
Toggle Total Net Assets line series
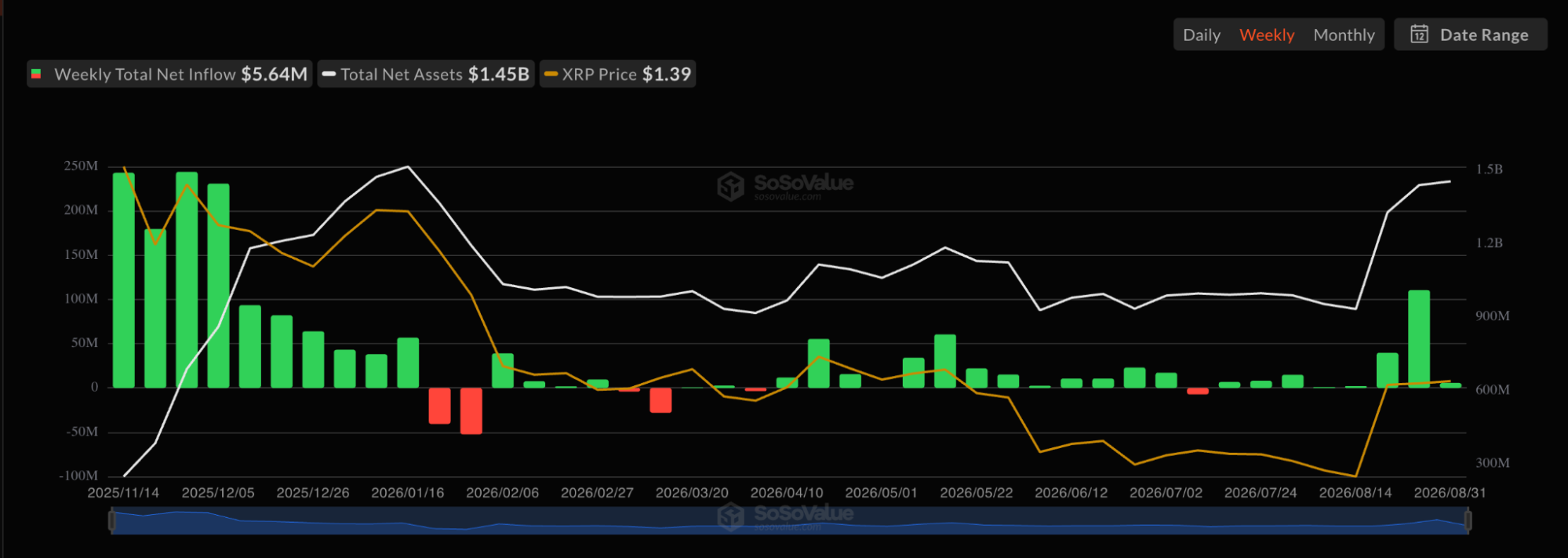(x=426, y=75)
